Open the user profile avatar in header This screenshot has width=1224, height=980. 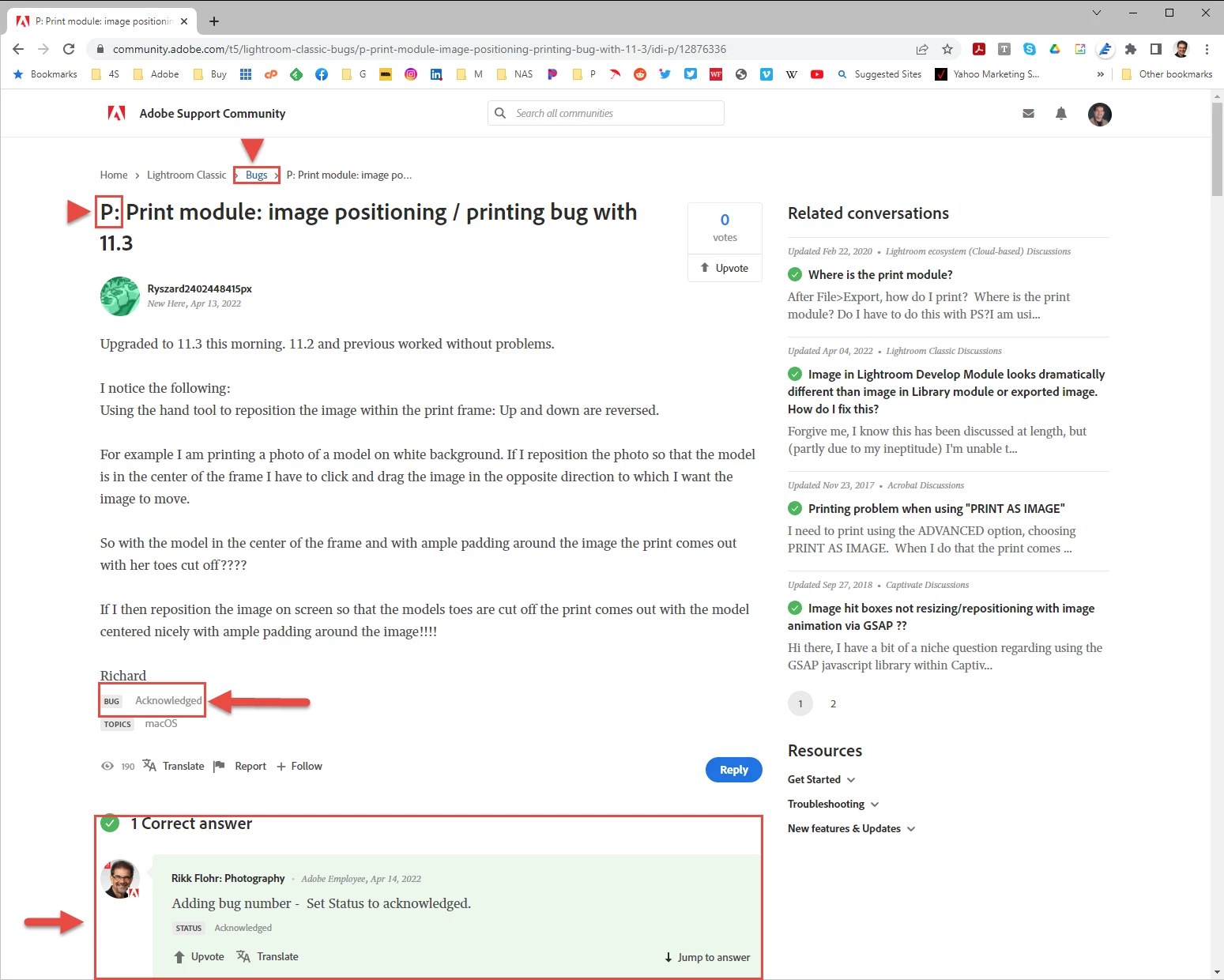pos(1100,115)
